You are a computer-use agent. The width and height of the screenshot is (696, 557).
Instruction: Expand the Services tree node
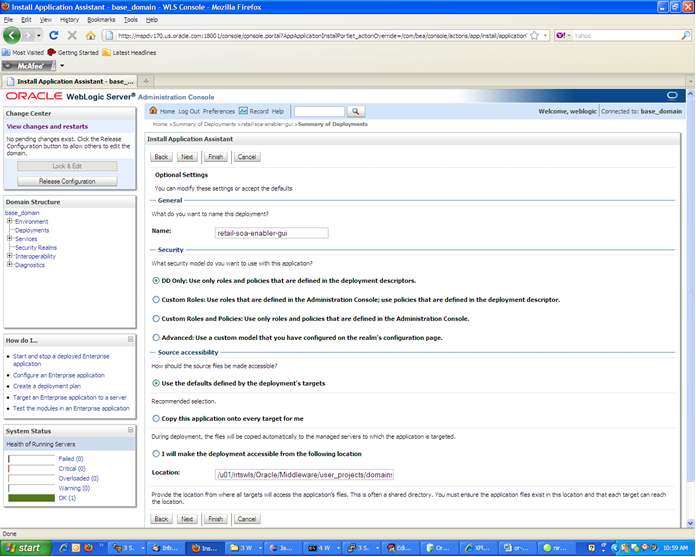9,238
